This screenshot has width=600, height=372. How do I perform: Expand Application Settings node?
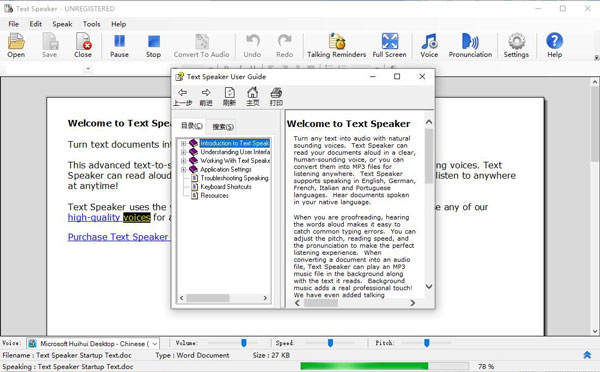pos(183,169)
